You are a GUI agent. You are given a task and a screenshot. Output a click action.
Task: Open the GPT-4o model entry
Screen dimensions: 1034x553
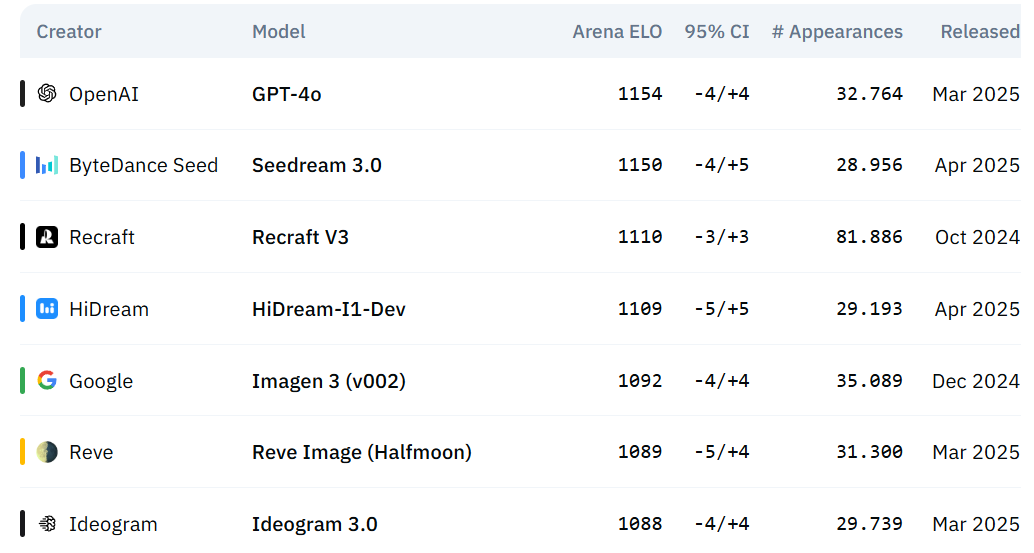click(287, 94)
